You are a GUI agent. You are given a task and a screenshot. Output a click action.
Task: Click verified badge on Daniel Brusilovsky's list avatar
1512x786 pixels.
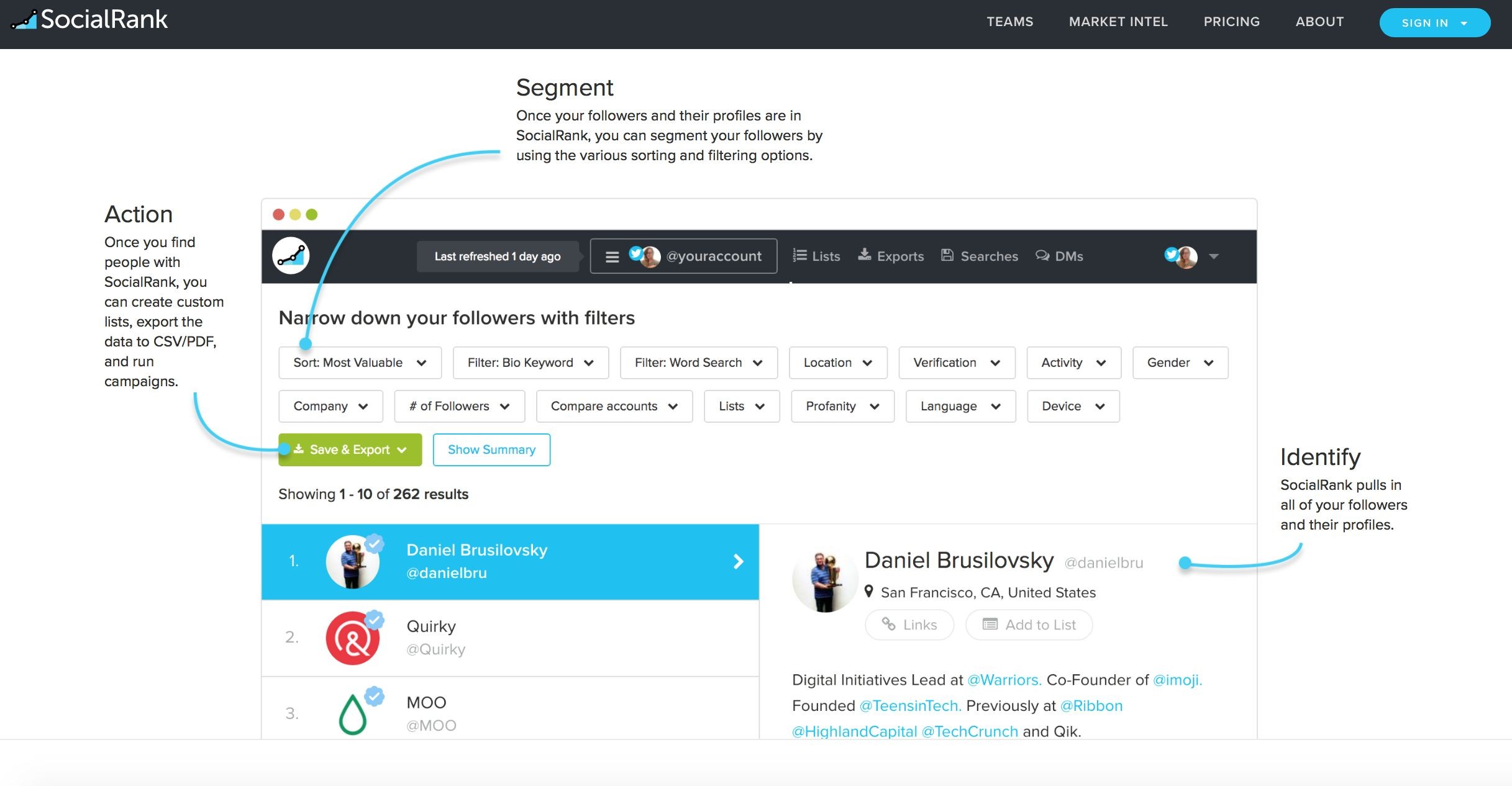(374, 543)
